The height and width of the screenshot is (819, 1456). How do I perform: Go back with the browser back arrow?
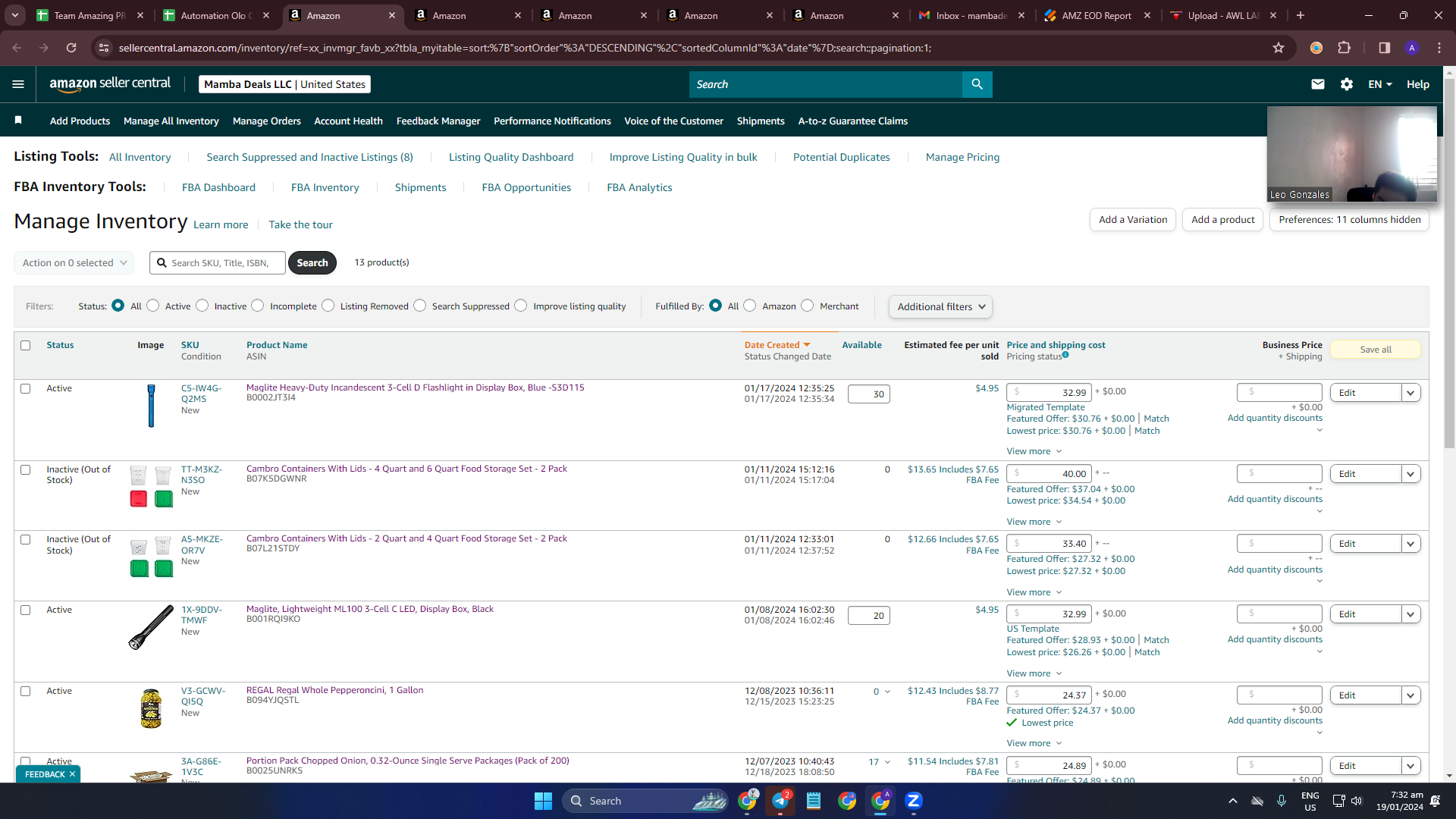17,48
